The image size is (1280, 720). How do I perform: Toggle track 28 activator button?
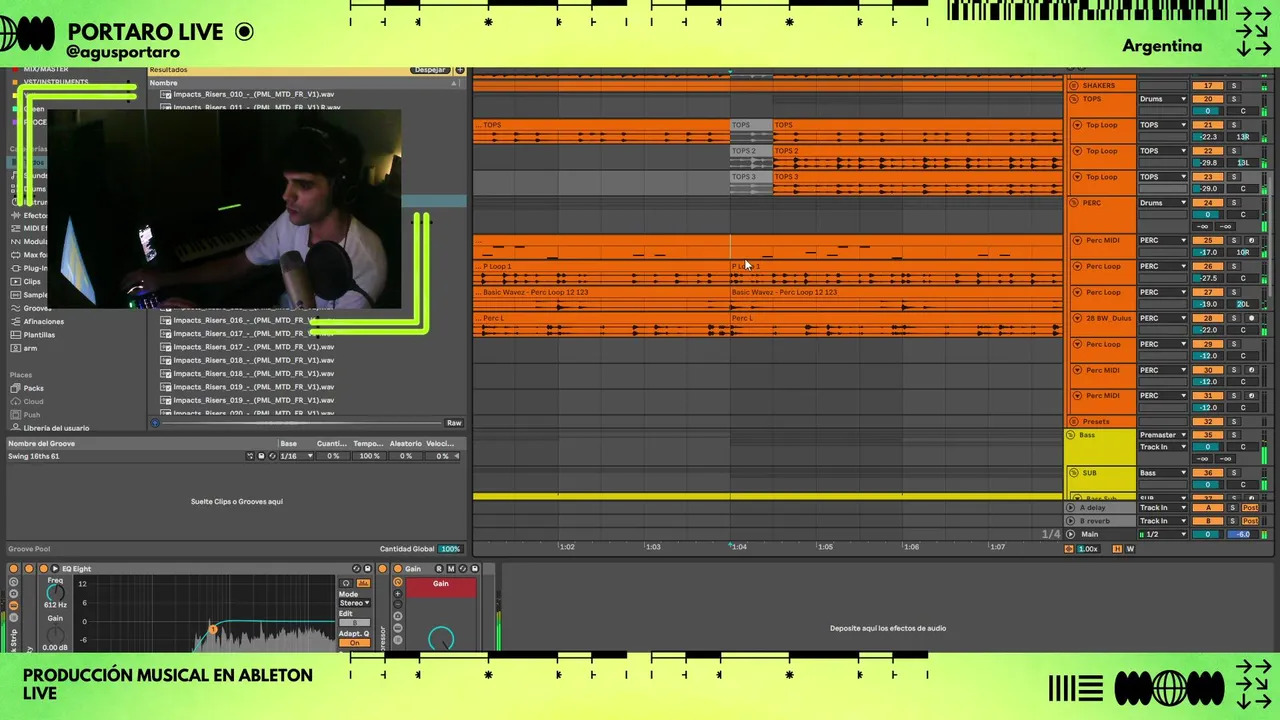coord(1207,318)
